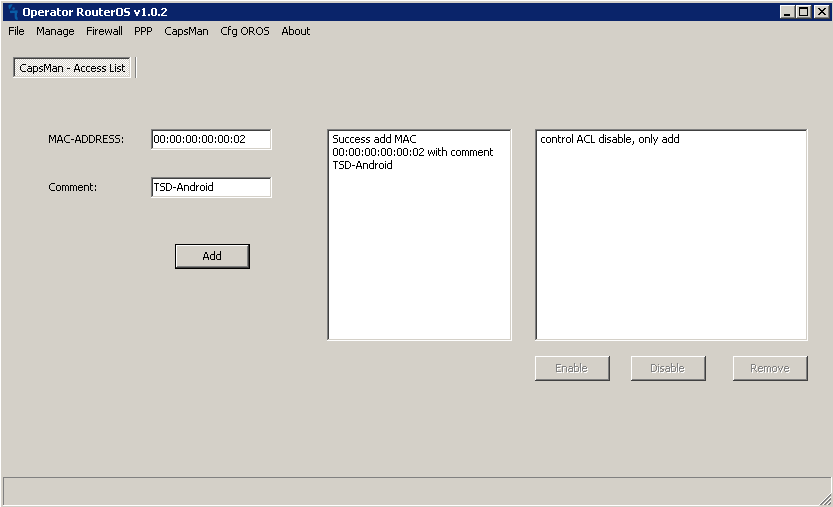Open the File menu

16,31
